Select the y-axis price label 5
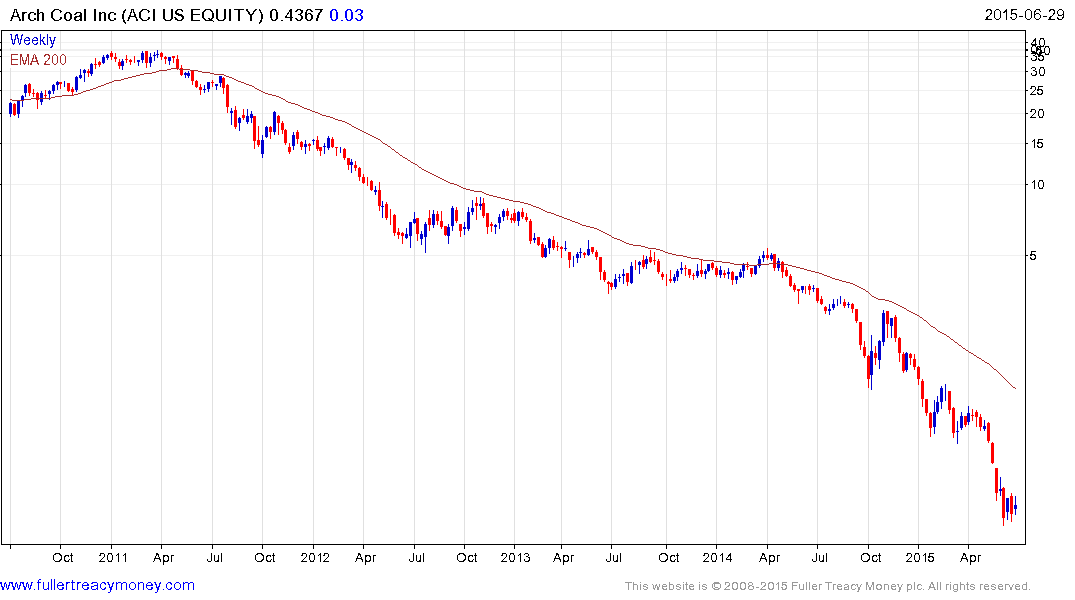Screen dimensions: 1075x600 pos(1033,256)
